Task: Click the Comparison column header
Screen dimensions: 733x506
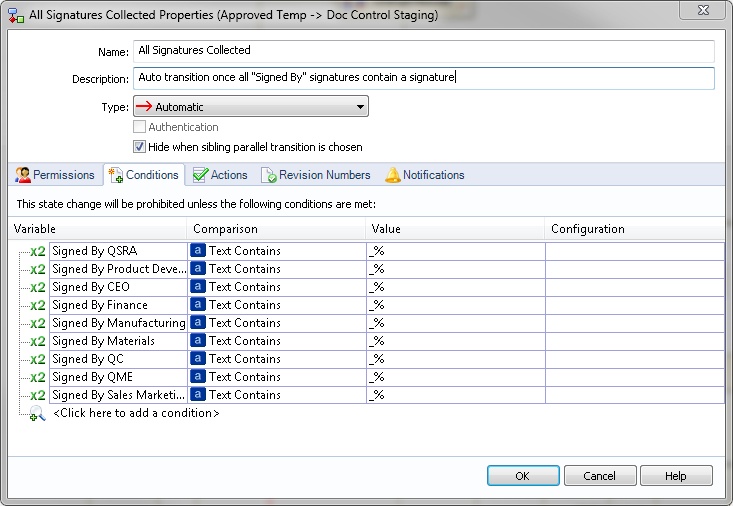Action: (276, 229)
